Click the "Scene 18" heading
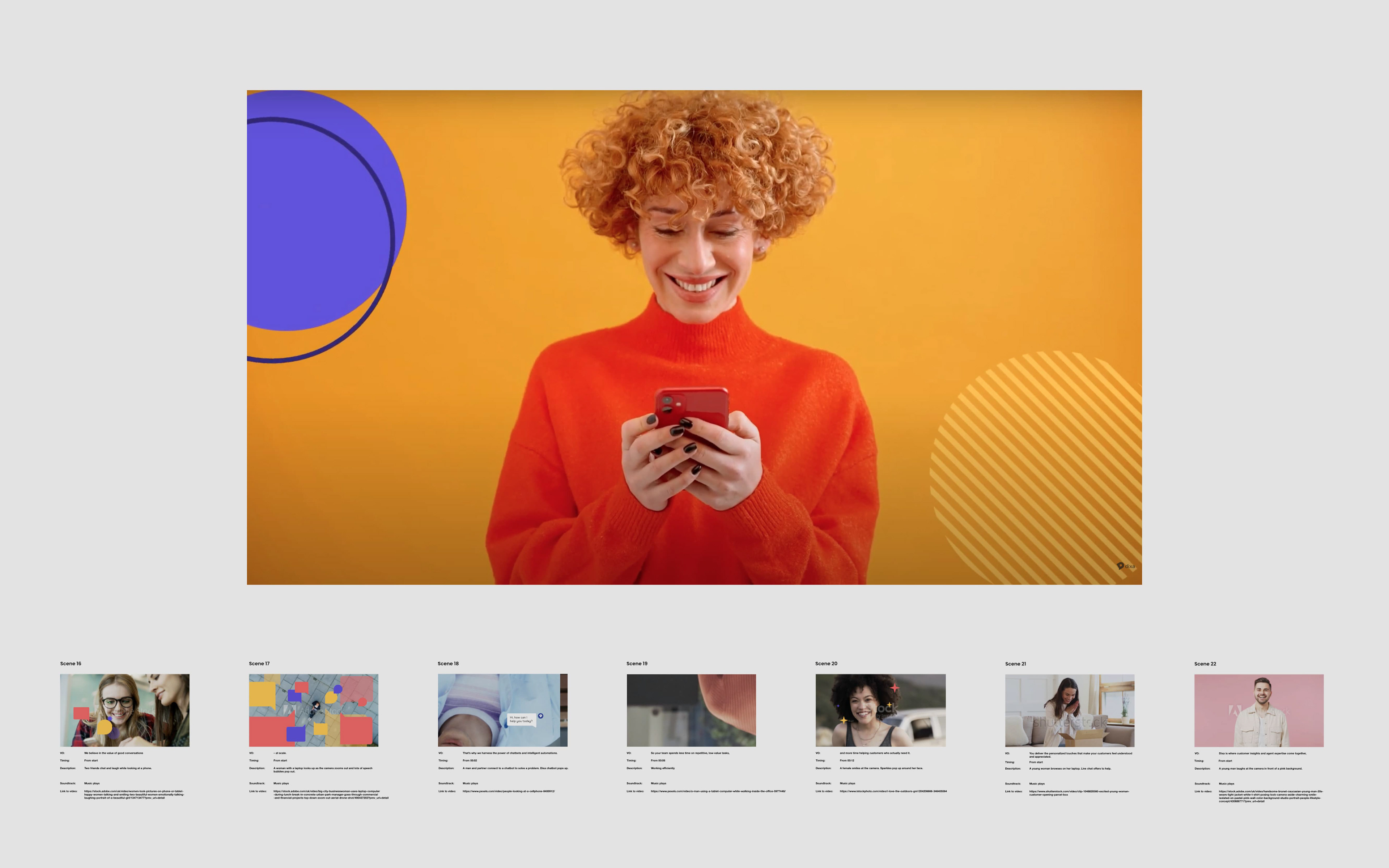 pos(448,663)
